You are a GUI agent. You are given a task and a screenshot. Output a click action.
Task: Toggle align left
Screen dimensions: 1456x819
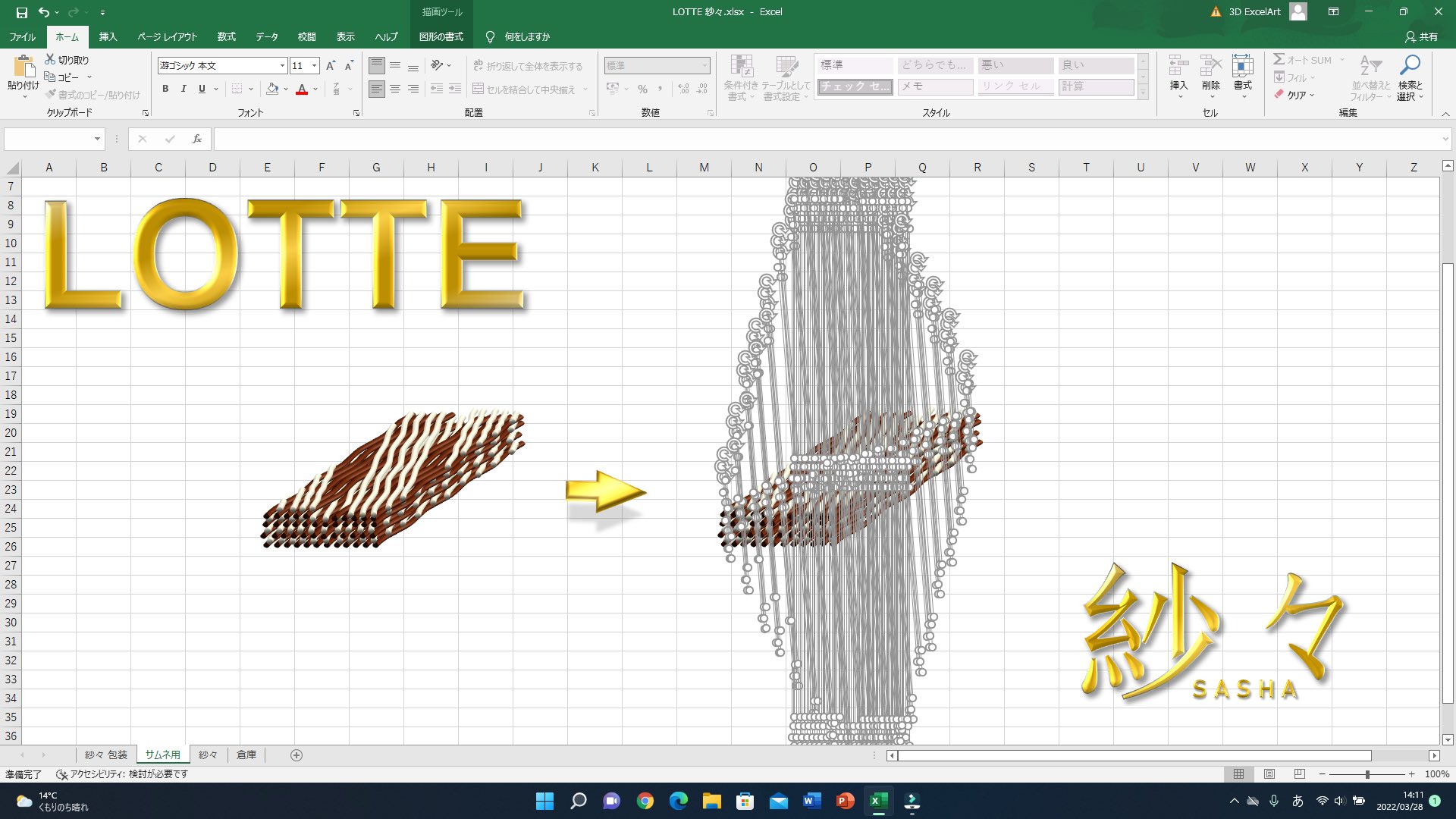[376, 89]
